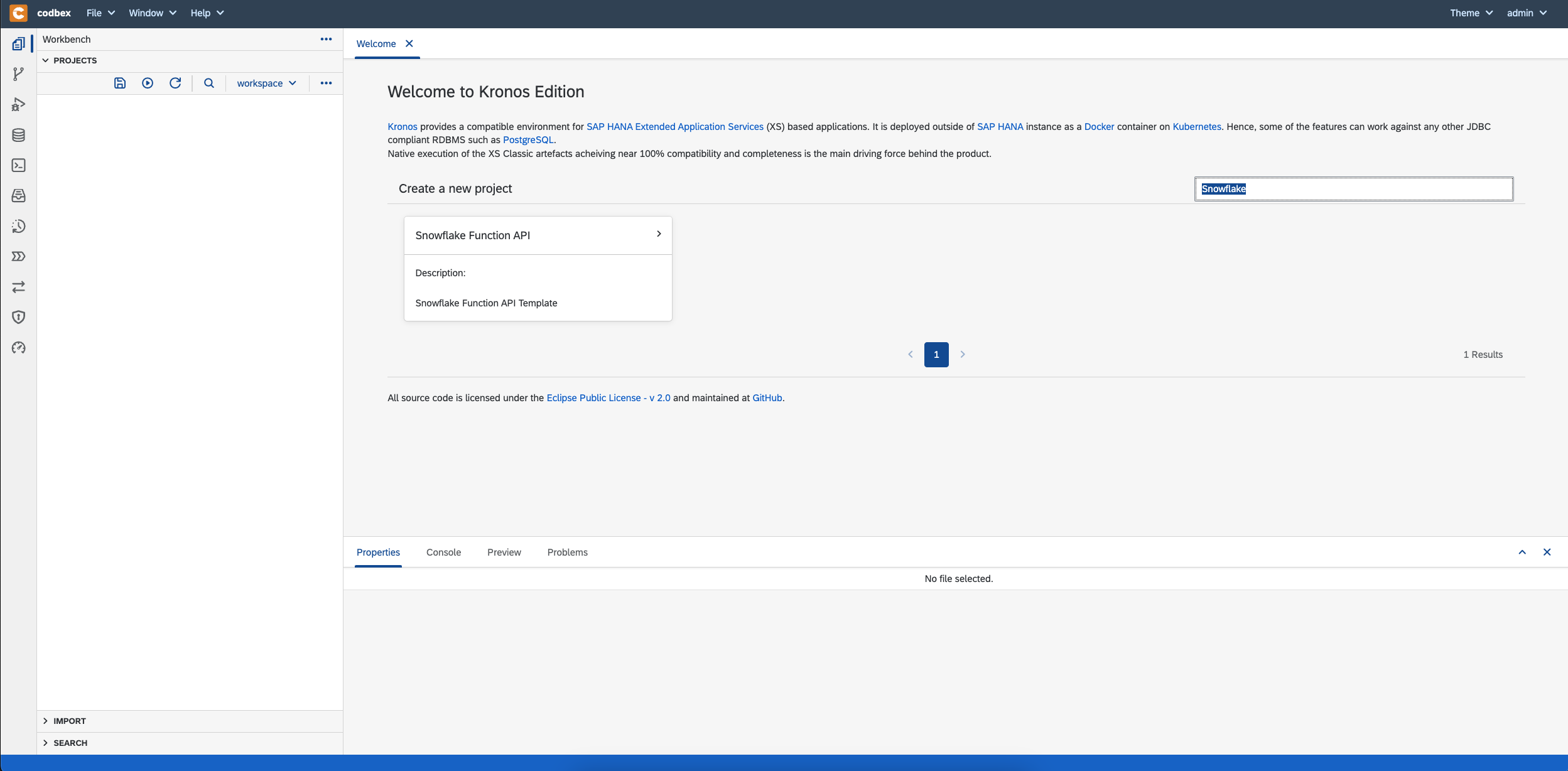Click the Search projects magnifier icon

(x=209, y=83)
